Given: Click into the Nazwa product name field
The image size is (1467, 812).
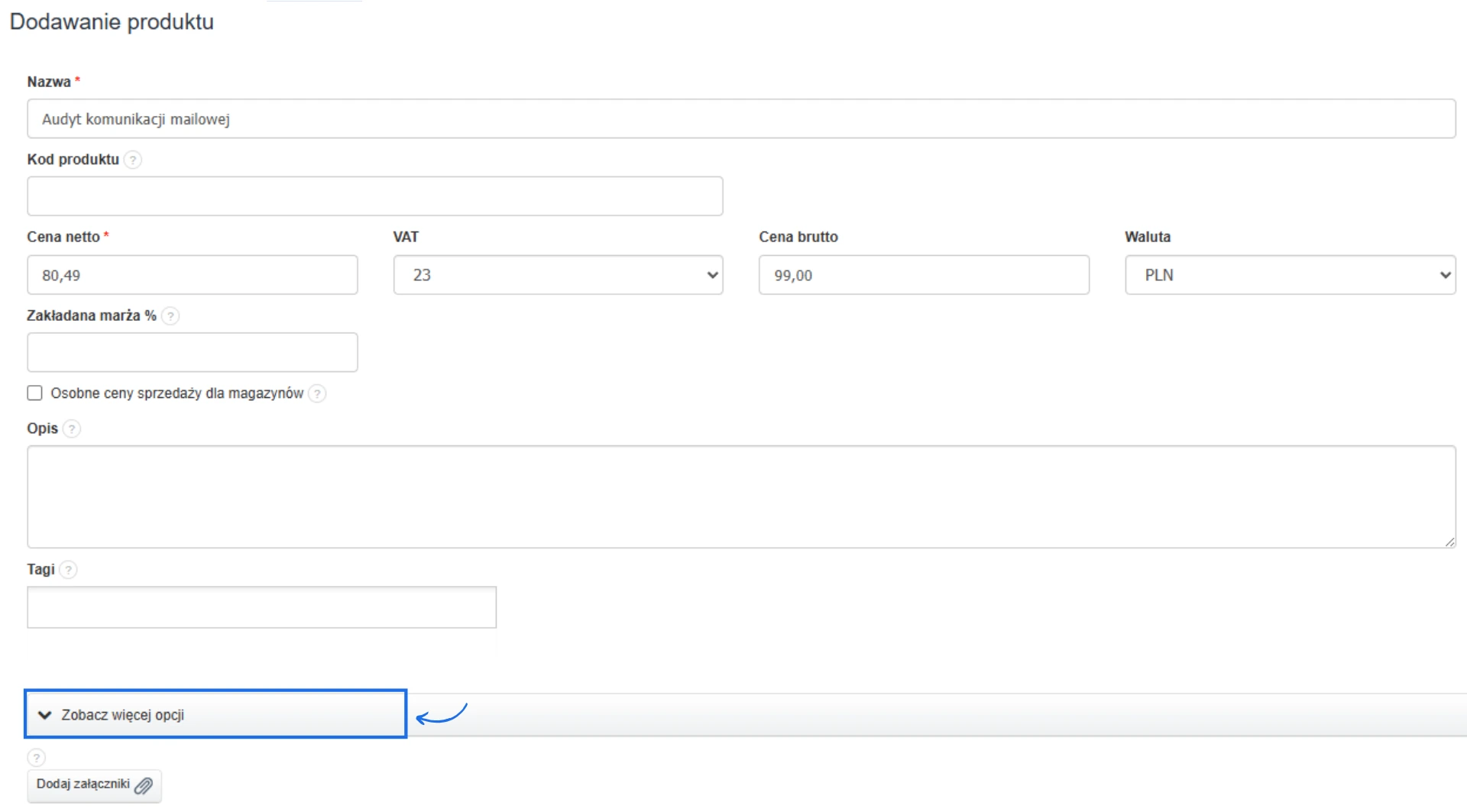Looking at the screenshot, I should pyautogui.click(x=741, y=119).
